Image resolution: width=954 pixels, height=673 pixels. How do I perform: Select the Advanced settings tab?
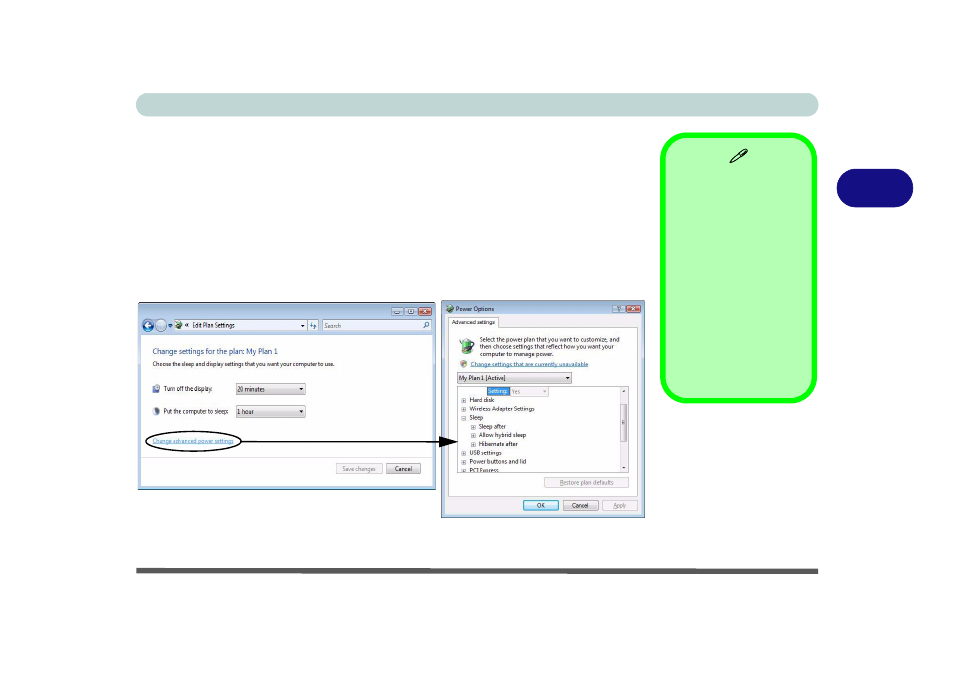pyautogui.click(x=472, y=322)
